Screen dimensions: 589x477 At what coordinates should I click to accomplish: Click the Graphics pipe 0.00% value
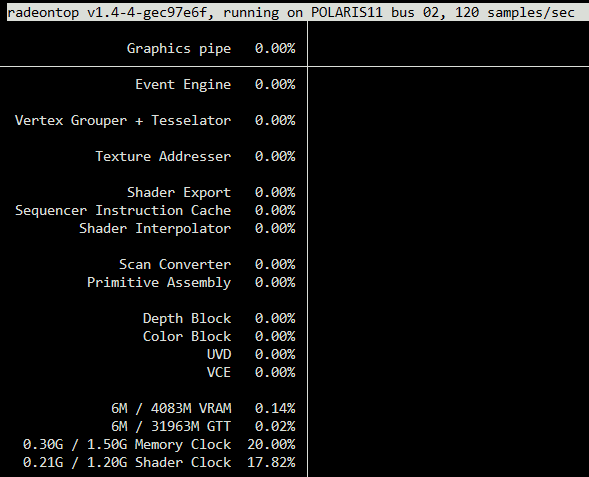(275, 48)
